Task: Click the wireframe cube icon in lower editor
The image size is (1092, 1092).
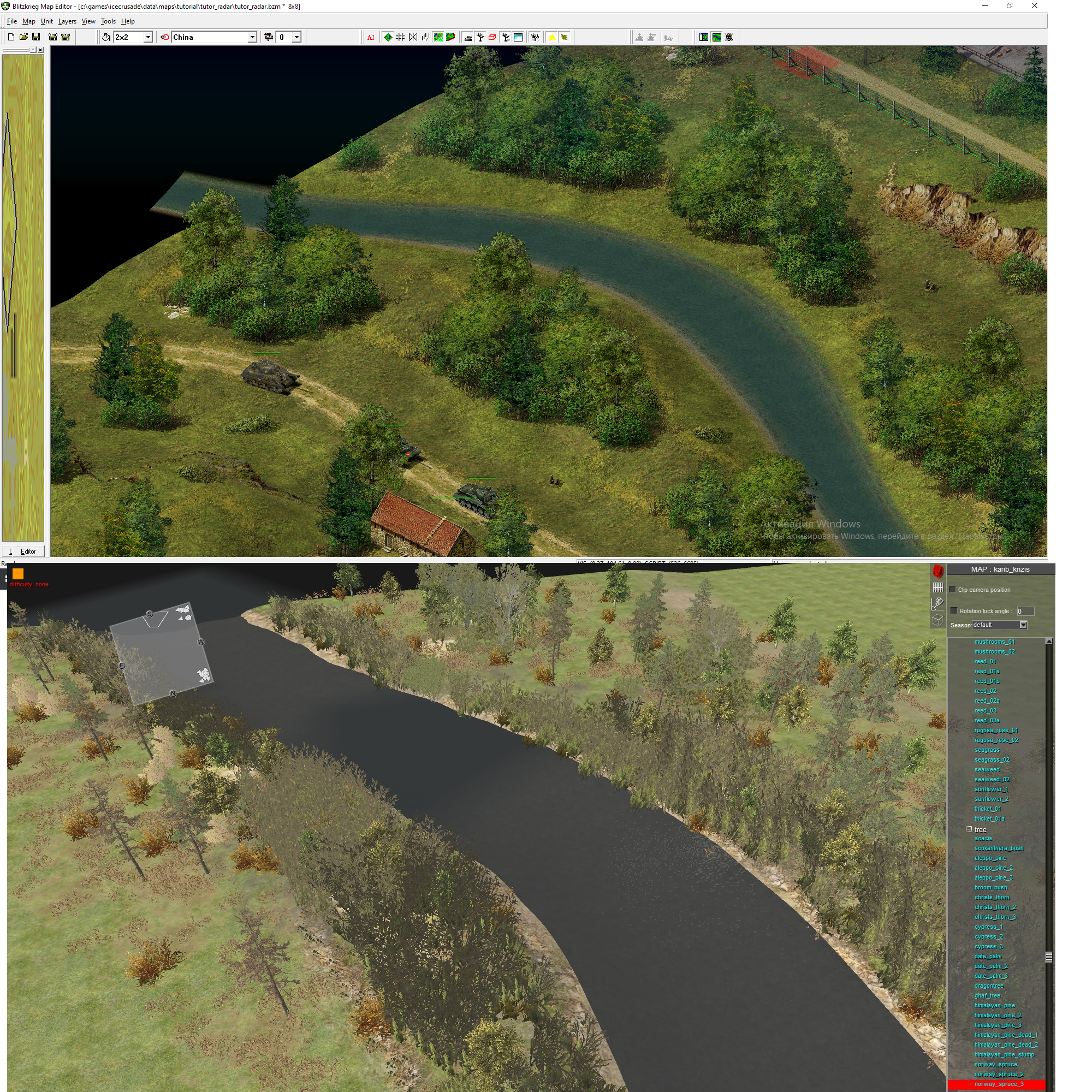Action: [x=937, y=620]
